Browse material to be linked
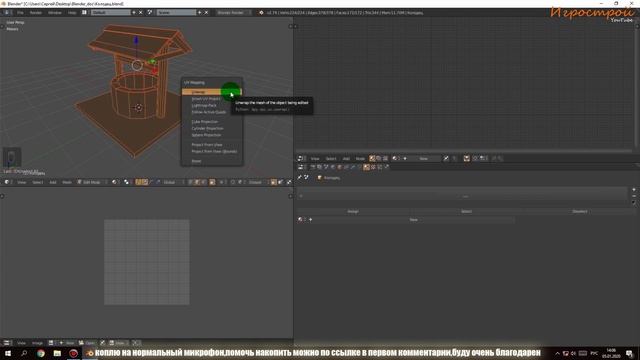Viewport: 640px width, 360px height. [x=302, y=220]
